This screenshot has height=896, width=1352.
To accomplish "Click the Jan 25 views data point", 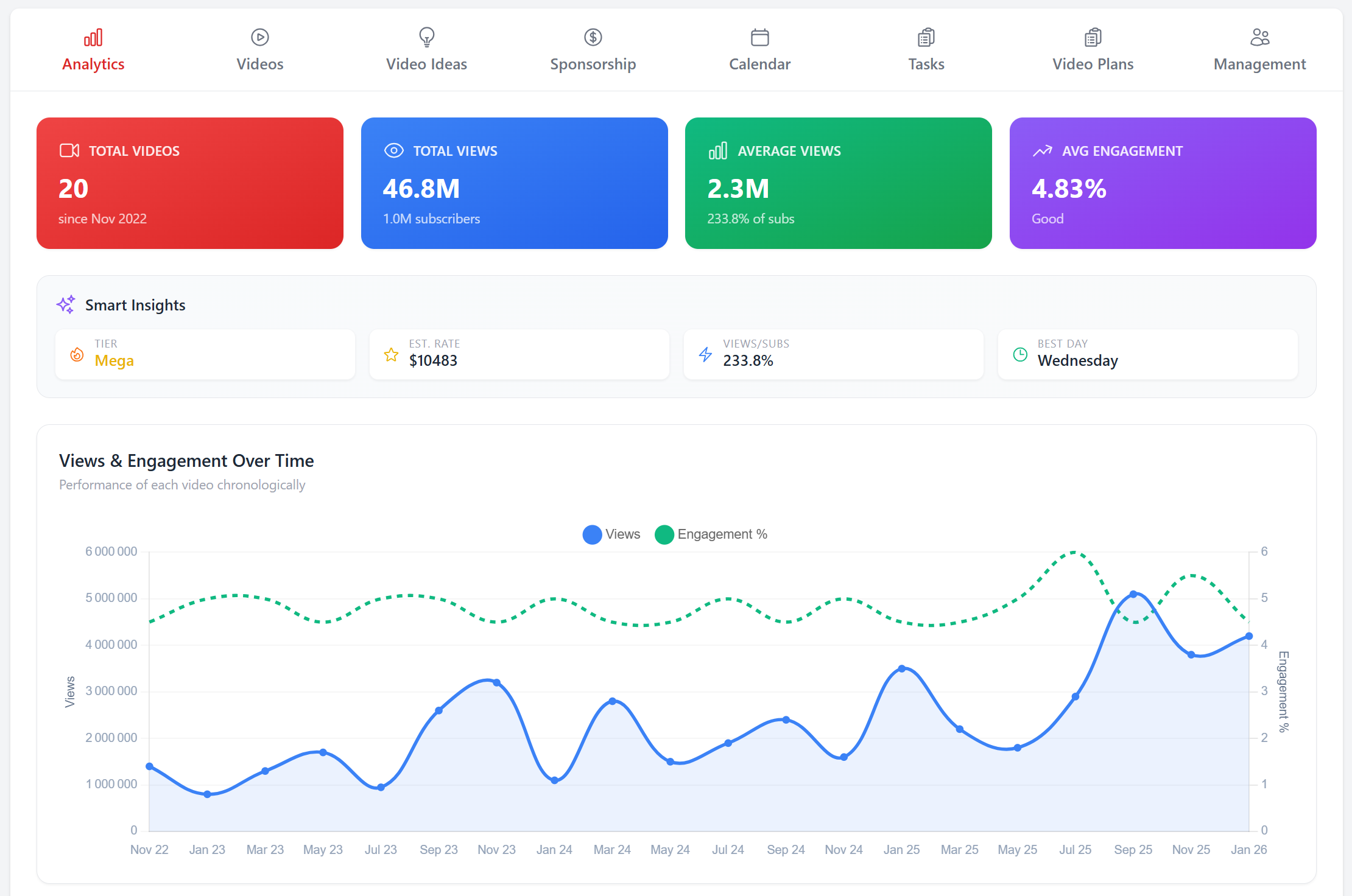I will [902, 669].
